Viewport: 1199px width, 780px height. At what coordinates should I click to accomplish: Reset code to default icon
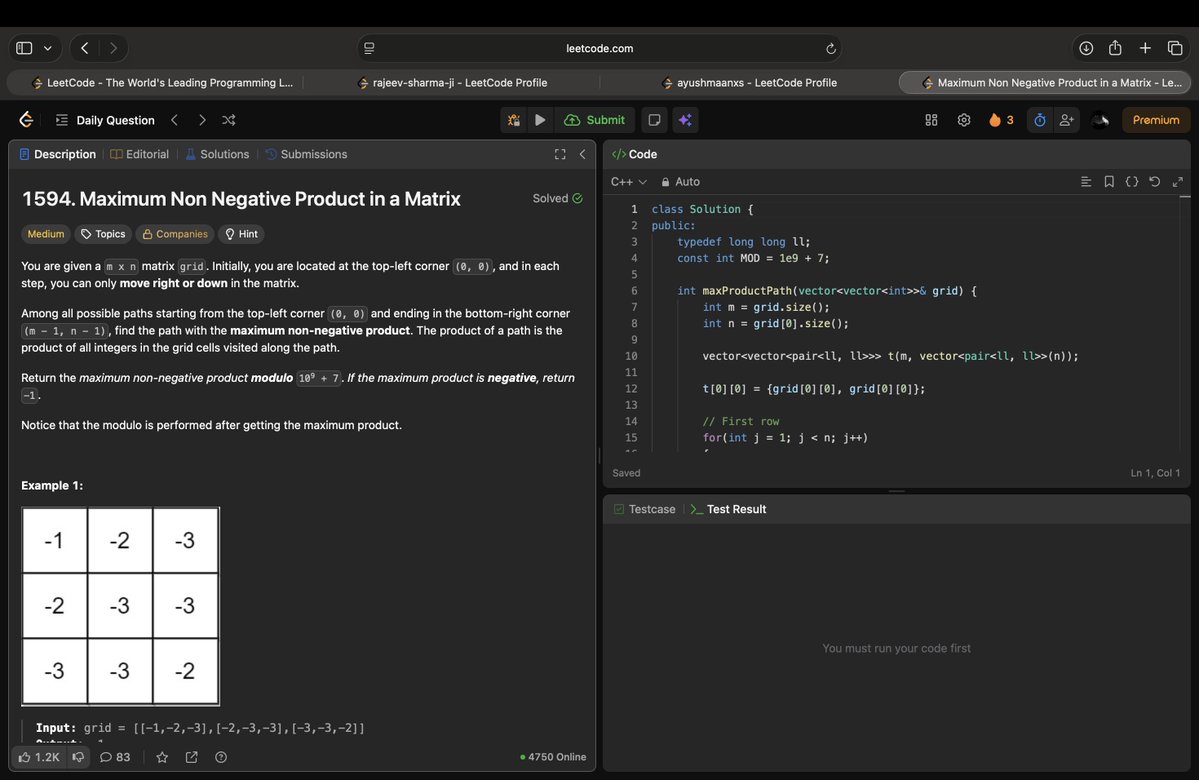coord(1155,181)
